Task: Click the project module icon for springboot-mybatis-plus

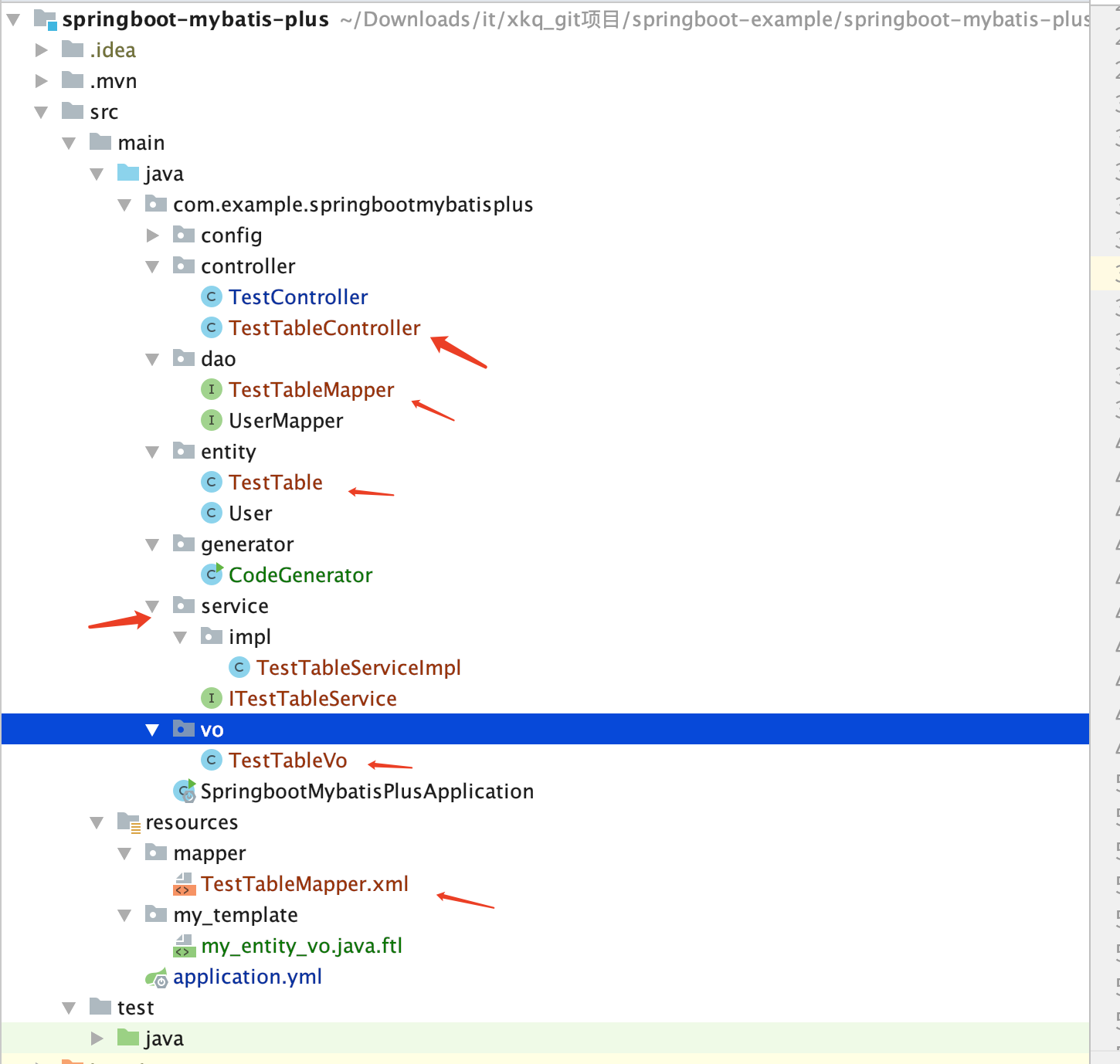Action: point(46,19)
